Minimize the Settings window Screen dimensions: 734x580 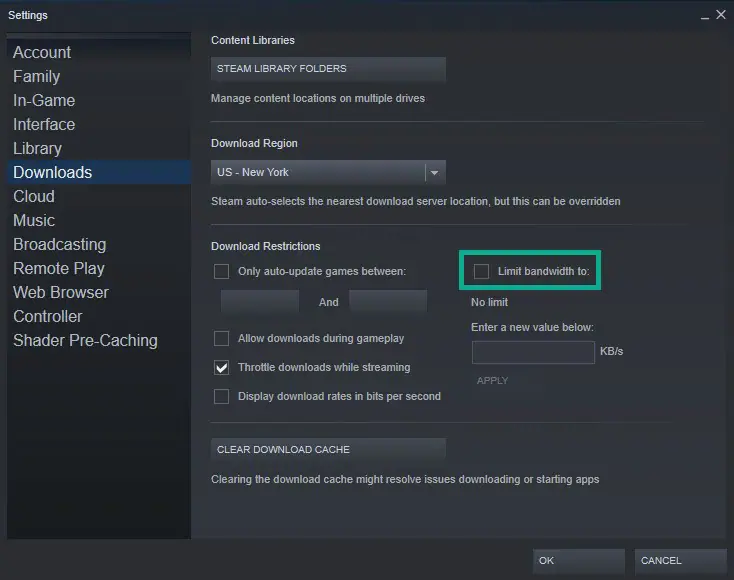705,16
